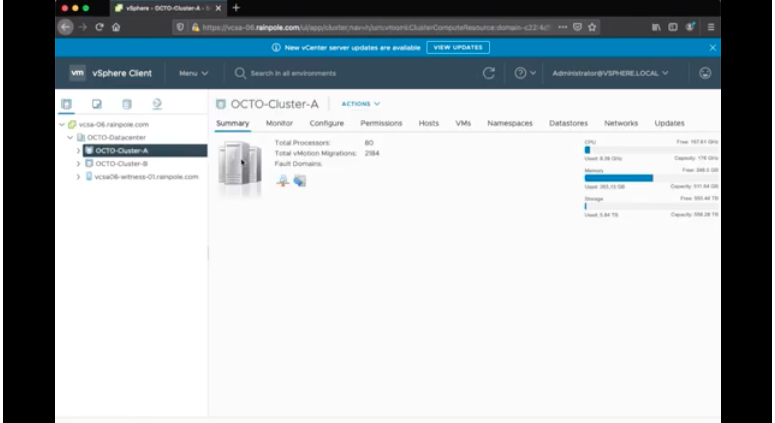Select the Networking inventory icon
This screenshot has height=423, width=775.
point(157,104)
